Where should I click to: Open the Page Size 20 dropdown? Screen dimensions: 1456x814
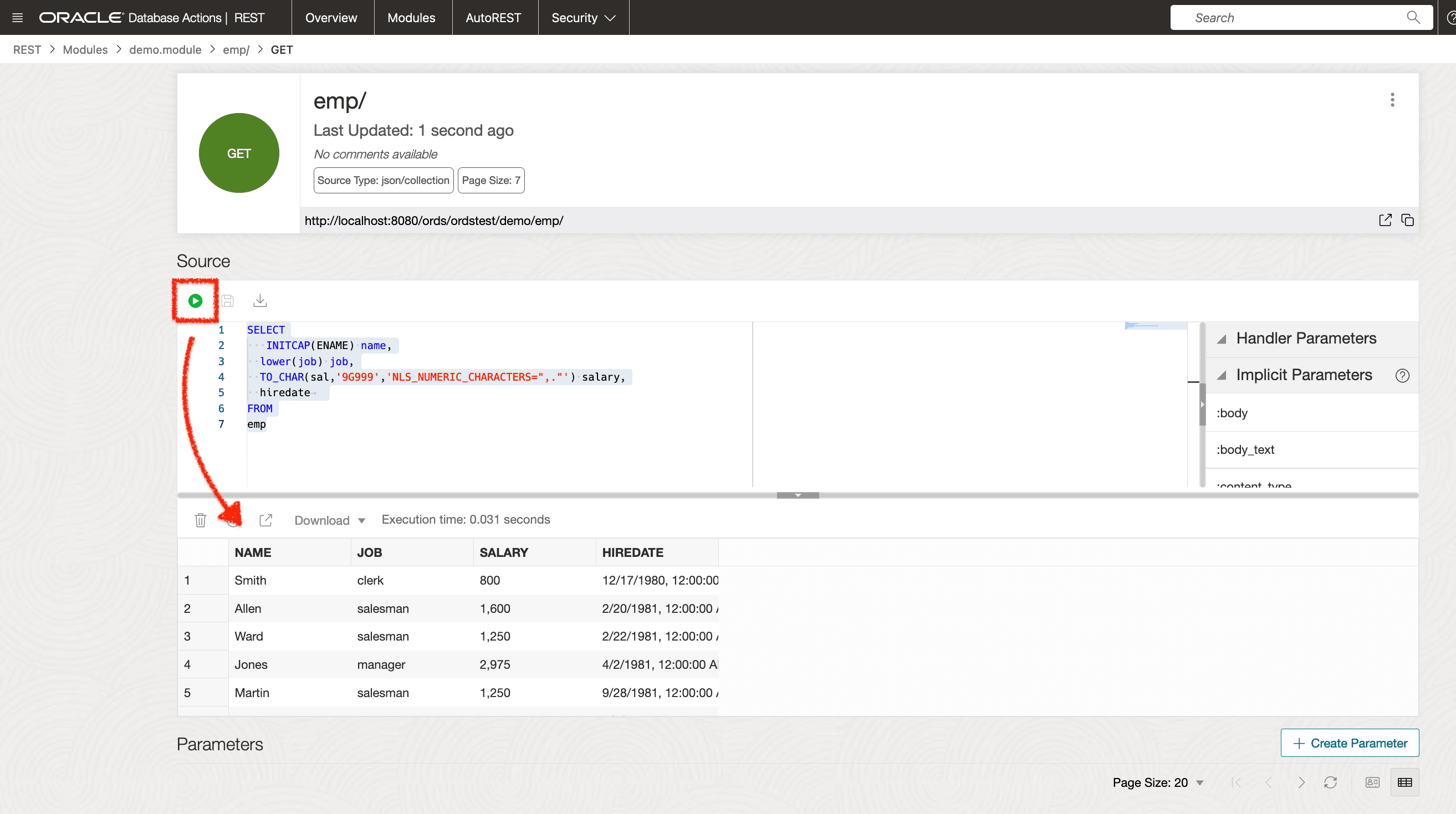click(x=1158, y=782)
